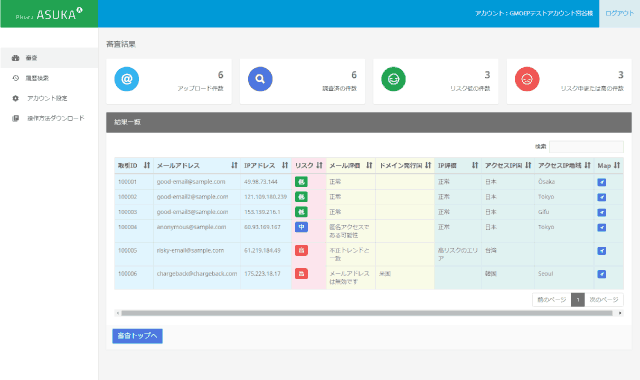Image resolution: width=640 pixels, height=380 pixels.
Task: Click the blue トップへ button below table
Action: (137, 336)
